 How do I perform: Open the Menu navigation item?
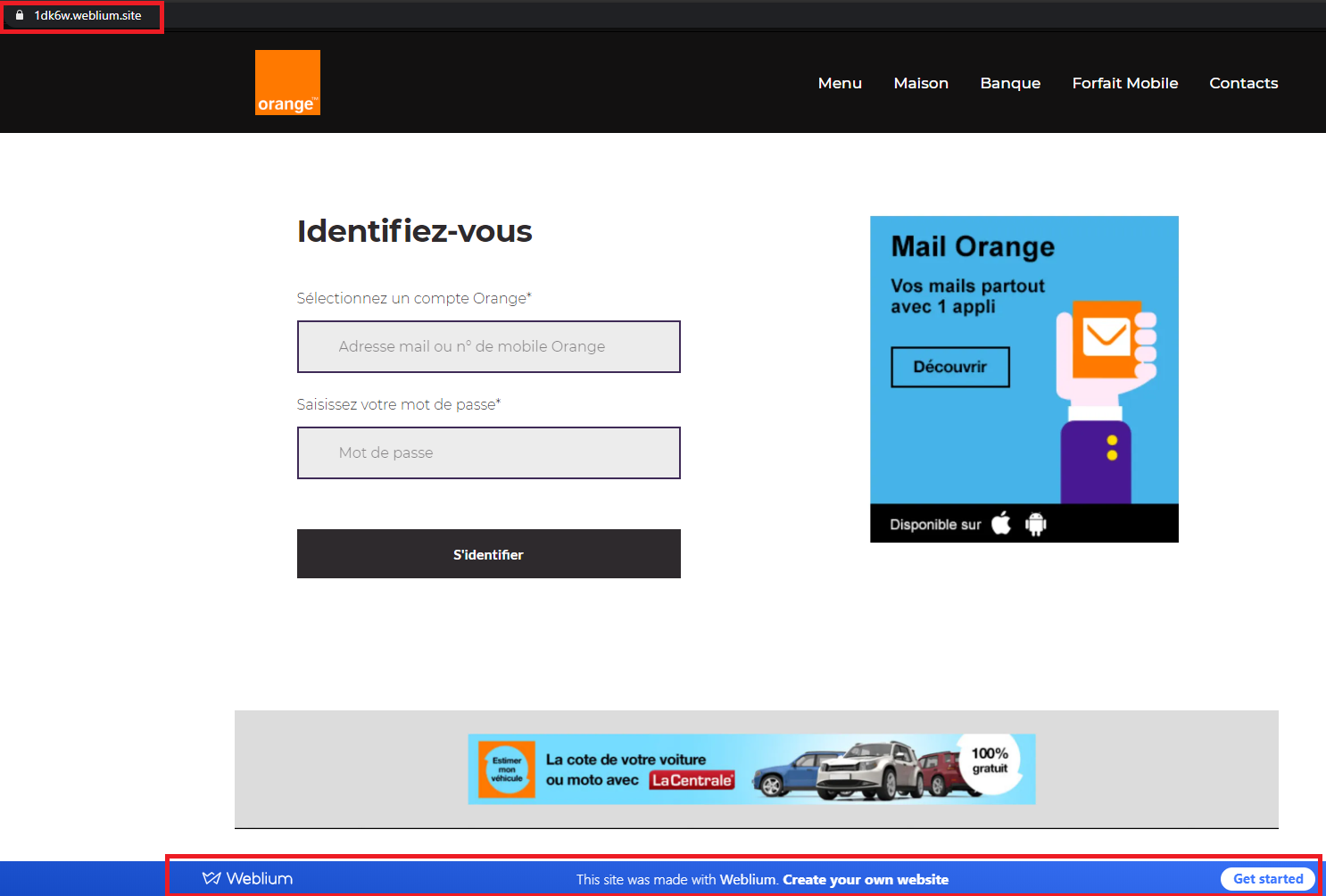pos(840,83)
